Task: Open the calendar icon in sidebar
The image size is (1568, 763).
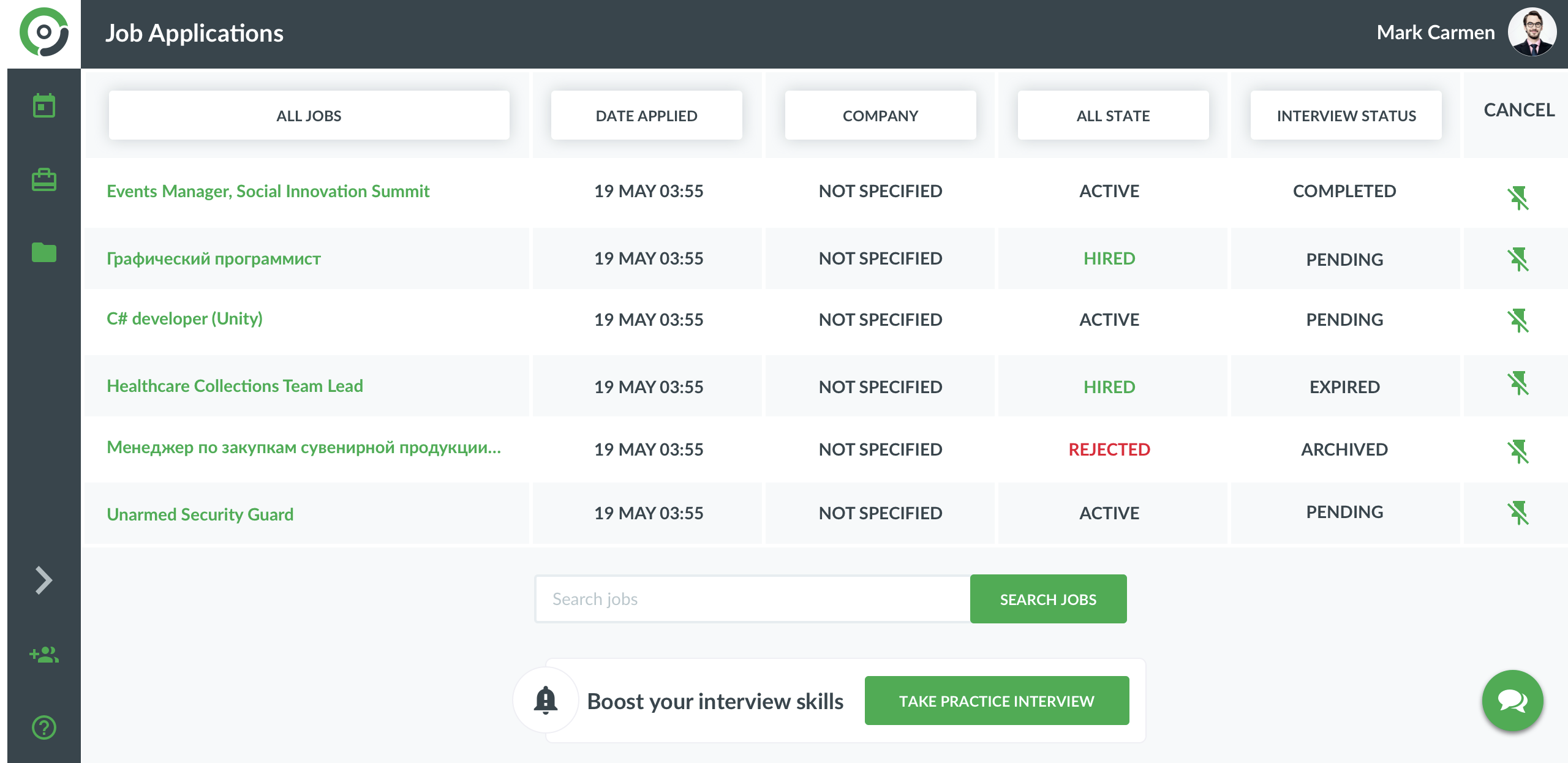Action: tap(43, 106)
